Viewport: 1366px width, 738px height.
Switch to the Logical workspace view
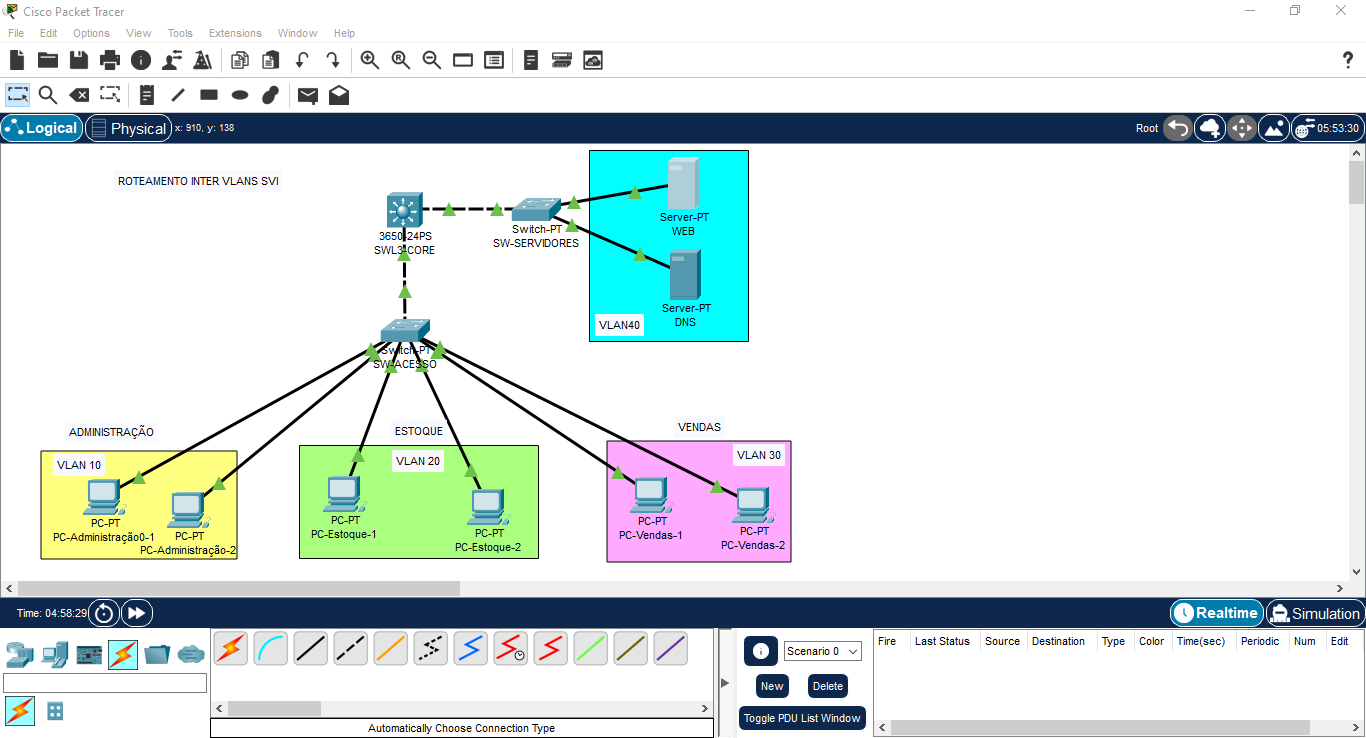(42, 128)
